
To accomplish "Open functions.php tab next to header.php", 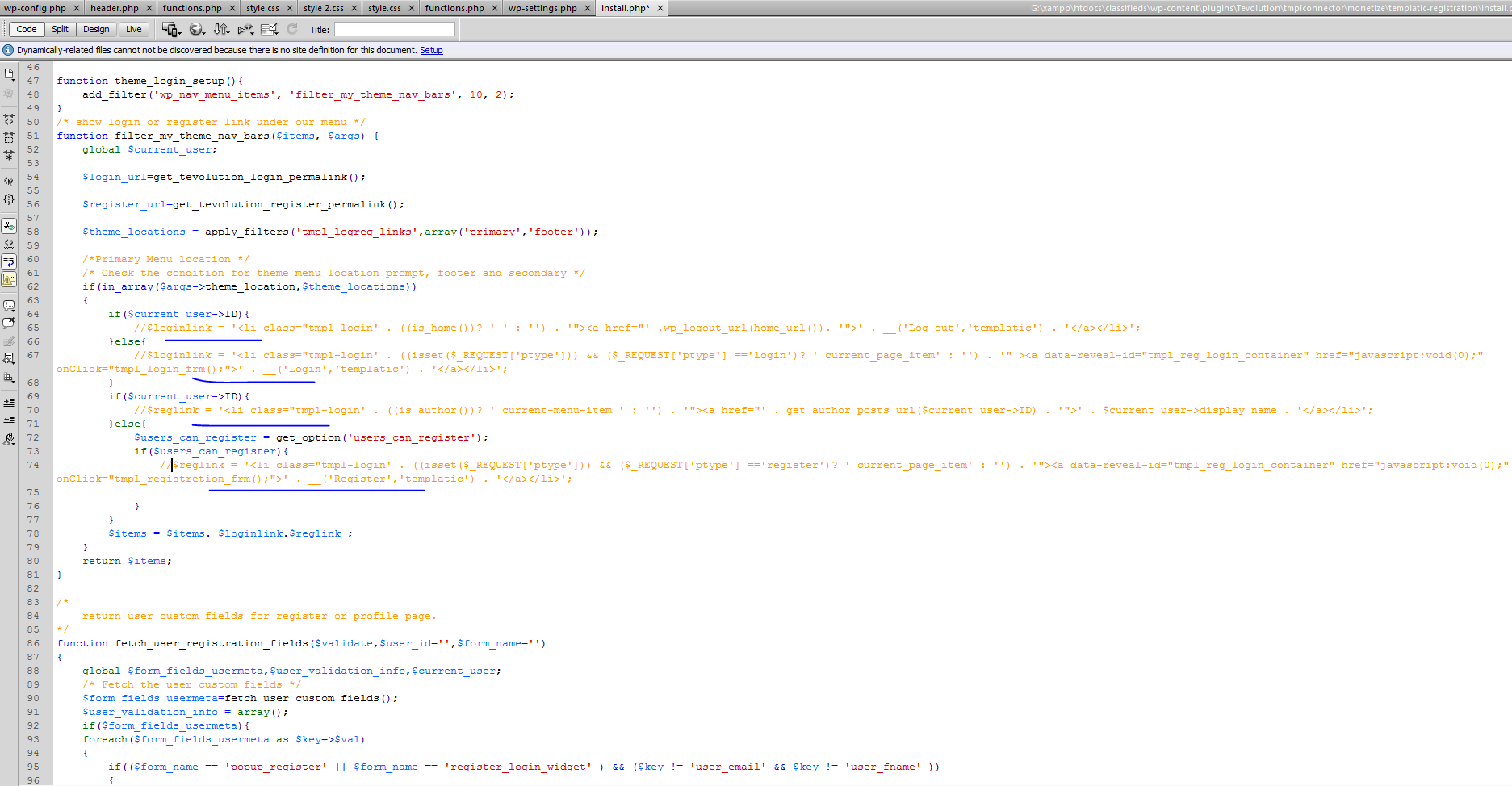I will pyautogui.click(x=191, y=8).
